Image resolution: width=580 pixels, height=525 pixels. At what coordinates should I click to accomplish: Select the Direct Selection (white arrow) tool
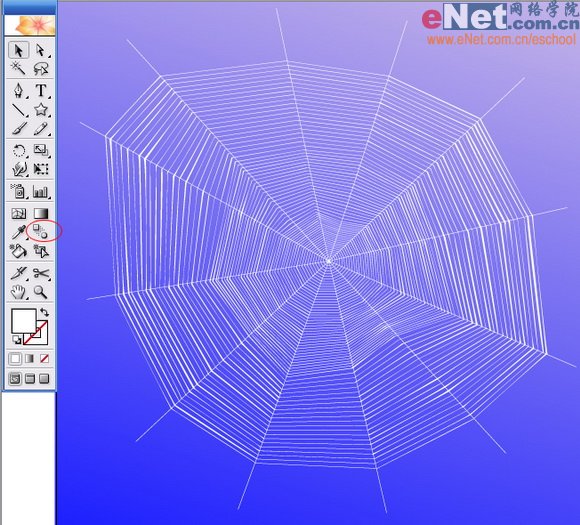(x=41, y=50)
